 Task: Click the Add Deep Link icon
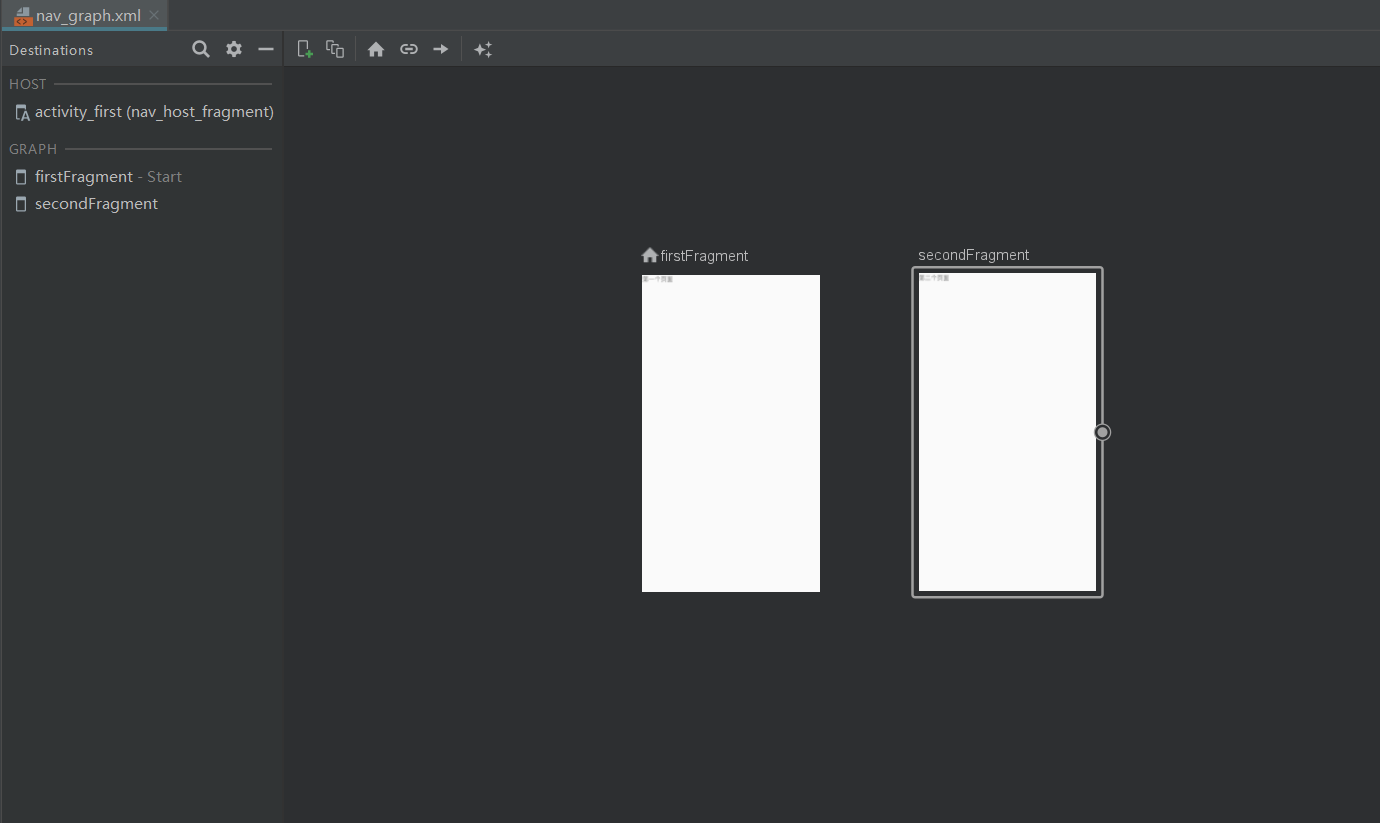(409, 49)
